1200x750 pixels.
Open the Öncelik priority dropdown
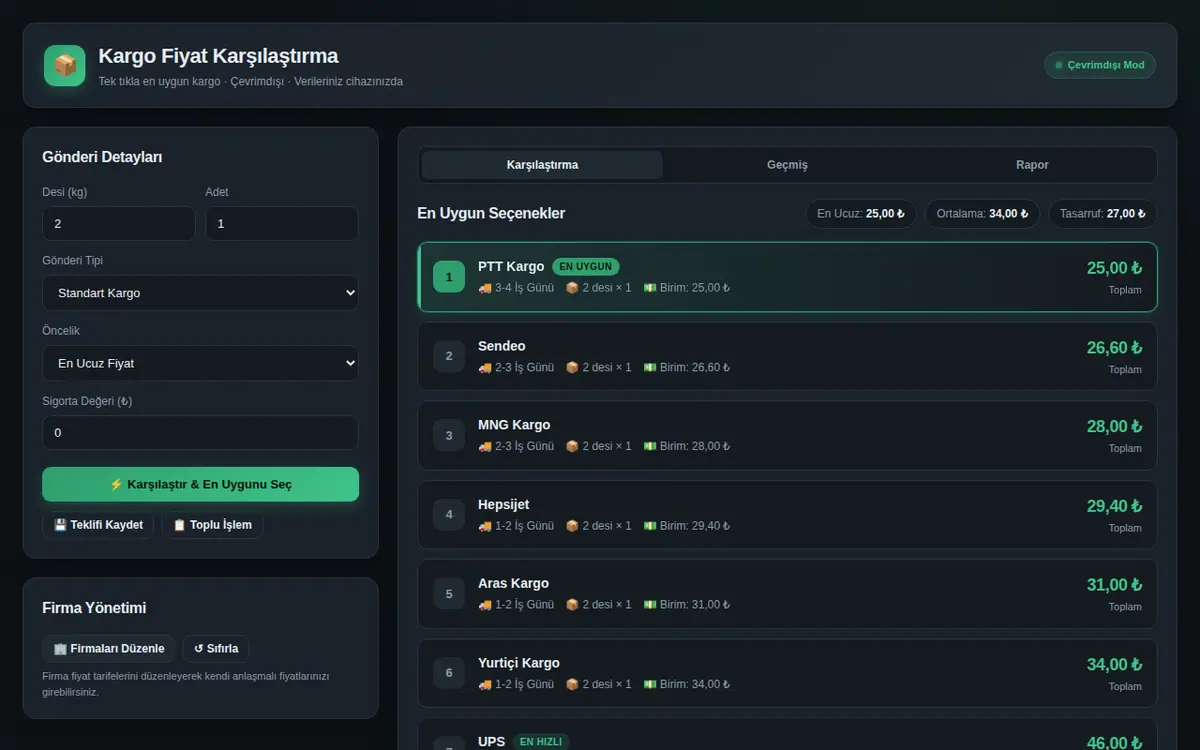[x=200, y=363]
